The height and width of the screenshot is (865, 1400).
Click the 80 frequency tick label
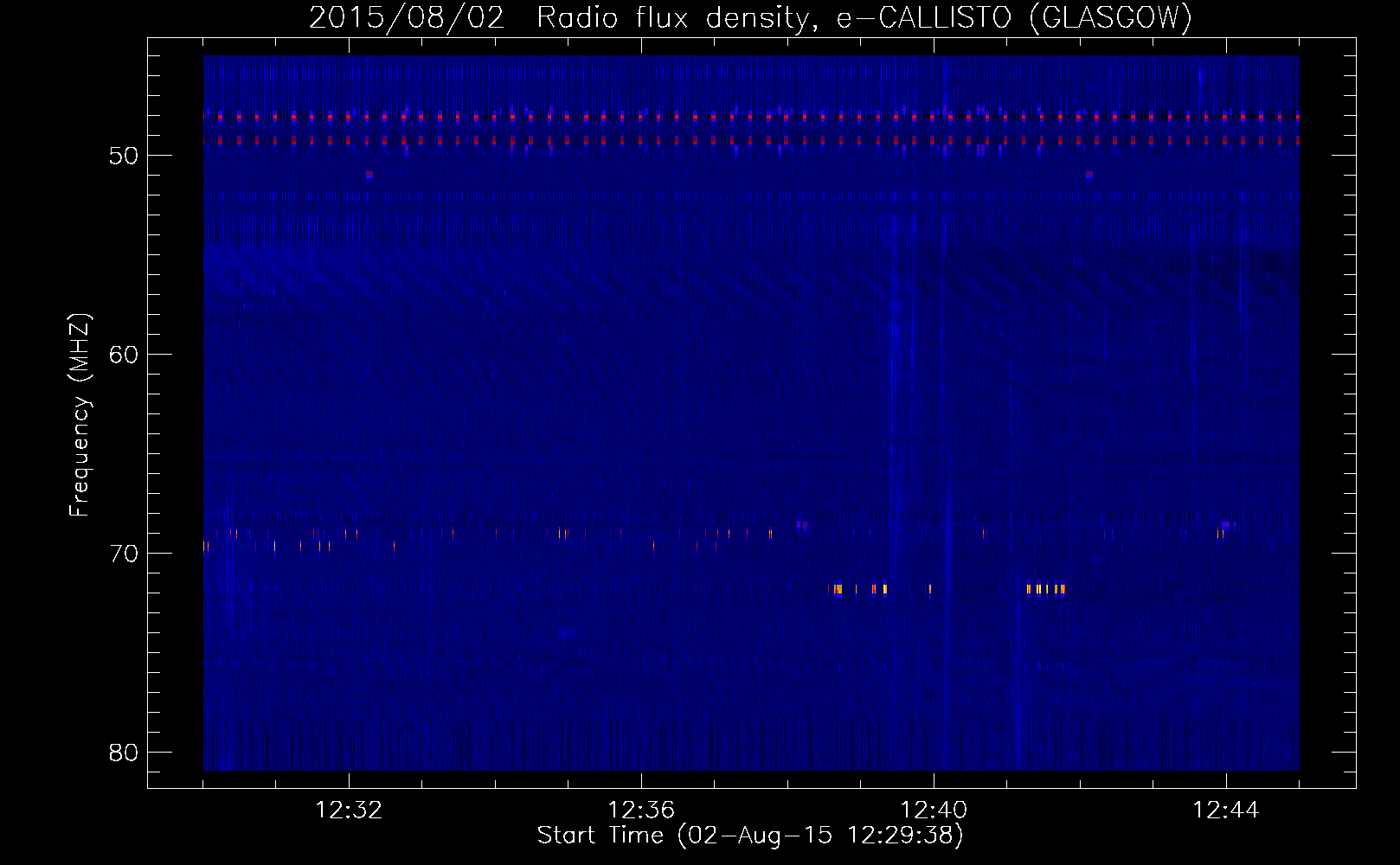(124, 753)
